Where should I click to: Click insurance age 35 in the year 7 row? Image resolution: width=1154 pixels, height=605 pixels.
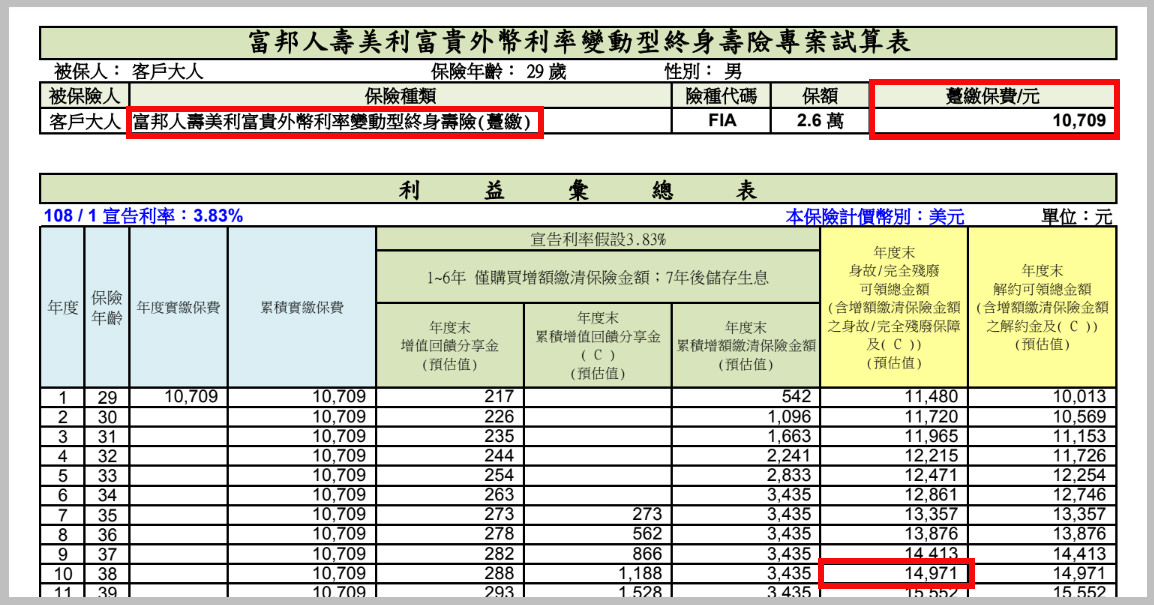[x=107, y=515]
